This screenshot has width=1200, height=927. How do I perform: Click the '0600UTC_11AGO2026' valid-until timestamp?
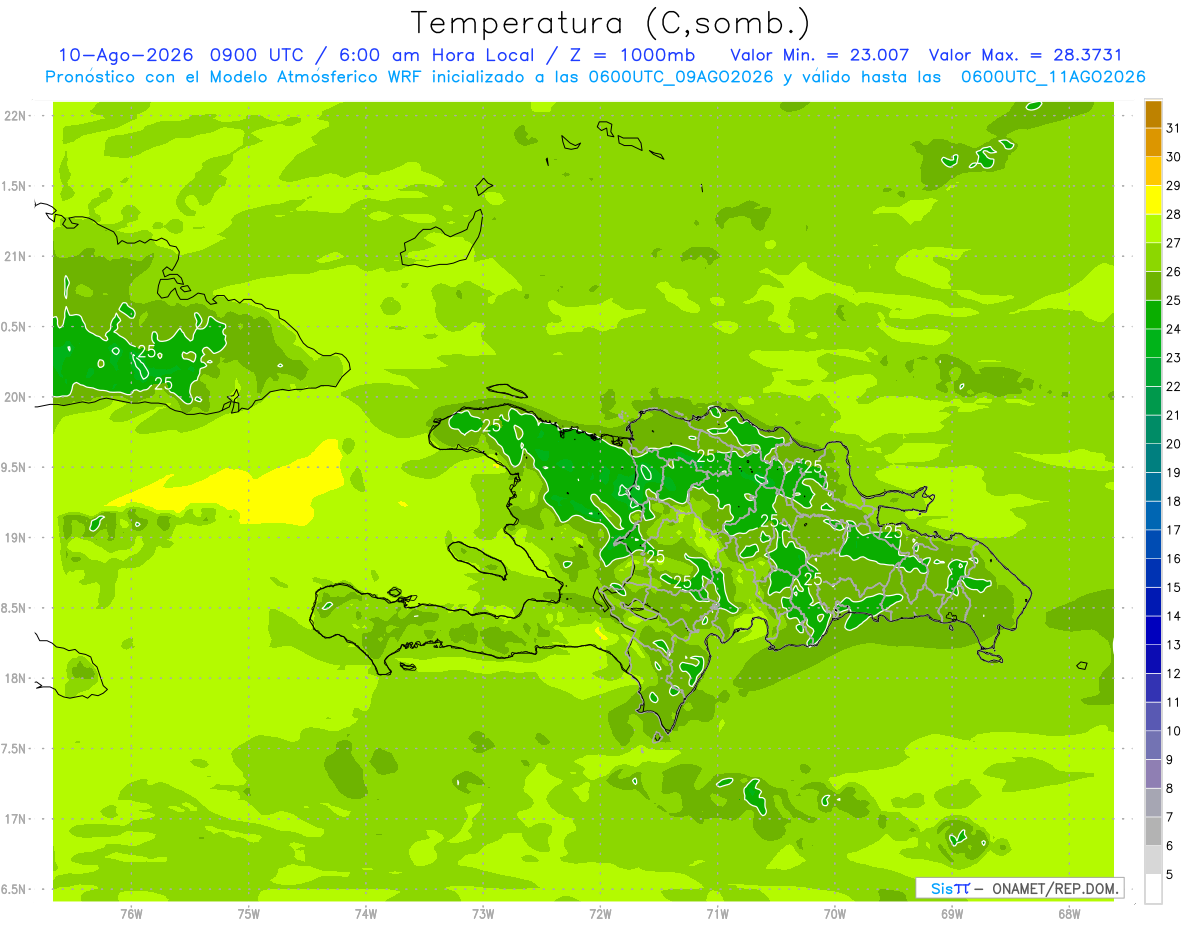click(x=1053, y=77)
